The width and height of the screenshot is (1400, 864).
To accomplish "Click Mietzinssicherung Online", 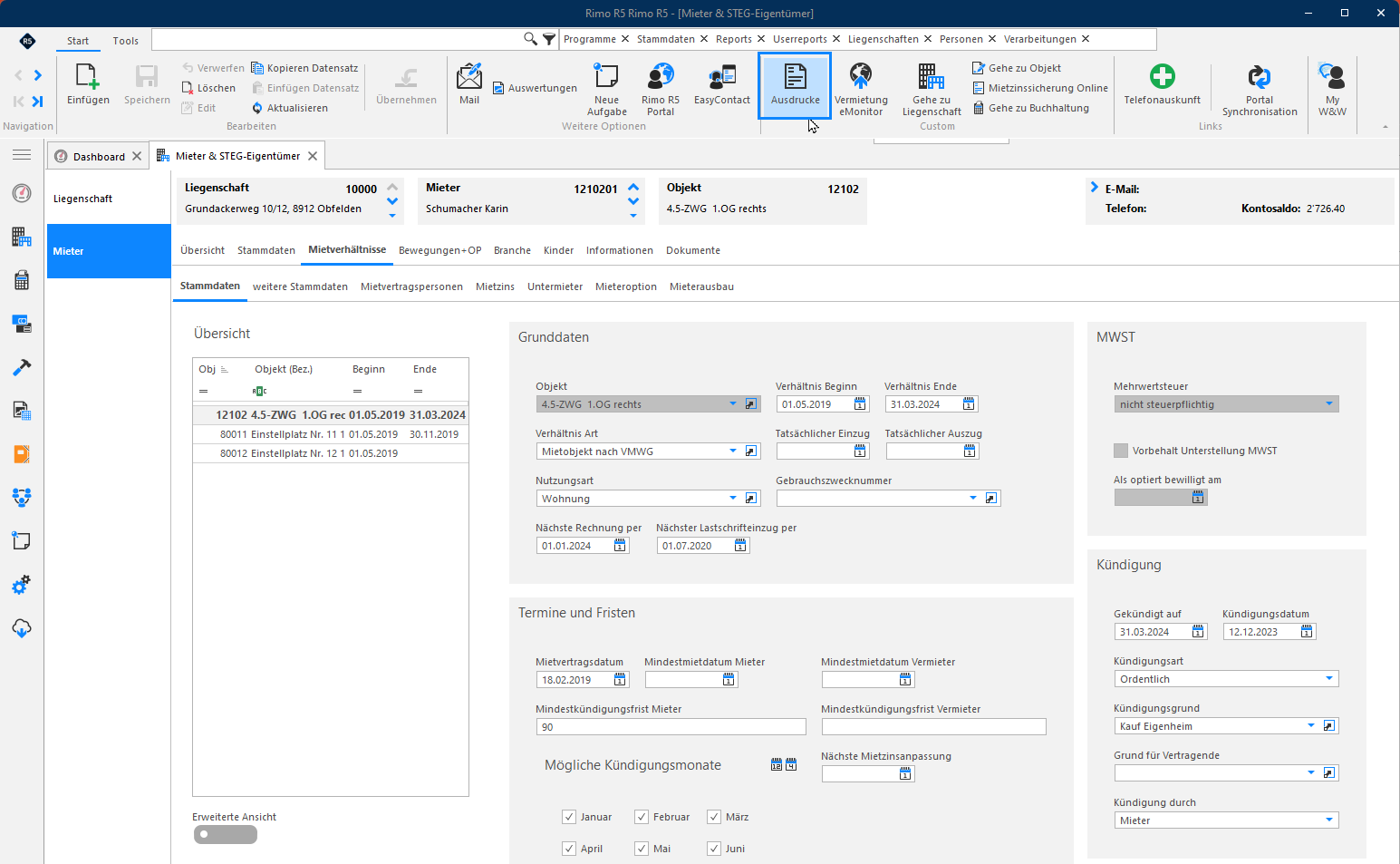I will [x=1040, y=88].
